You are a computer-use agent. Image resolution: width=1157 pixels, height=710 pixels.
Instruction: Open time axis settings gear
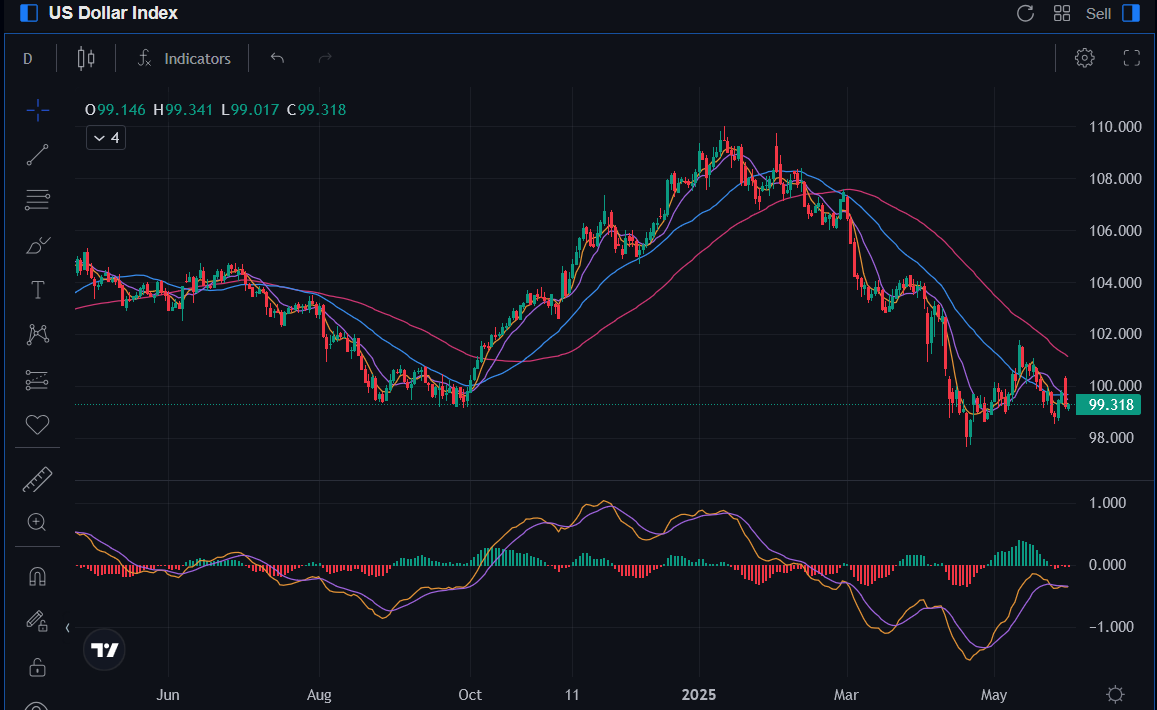[1115, 695]
